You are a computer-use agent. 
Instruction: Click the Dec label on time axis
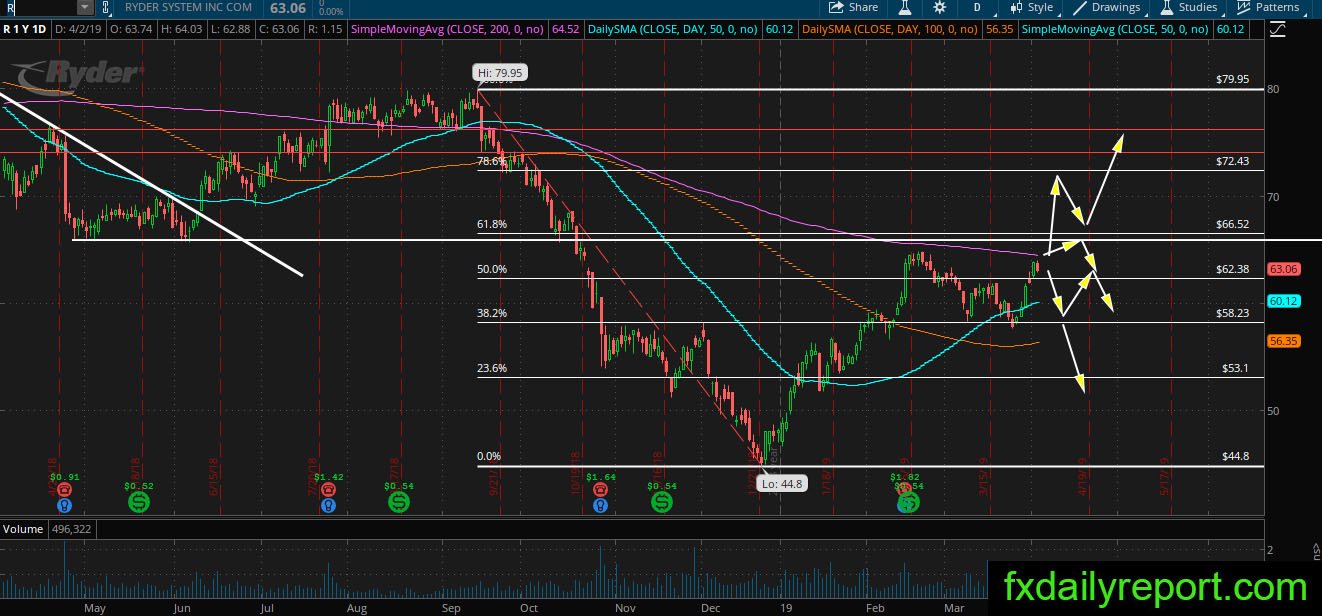click(711, 606)
